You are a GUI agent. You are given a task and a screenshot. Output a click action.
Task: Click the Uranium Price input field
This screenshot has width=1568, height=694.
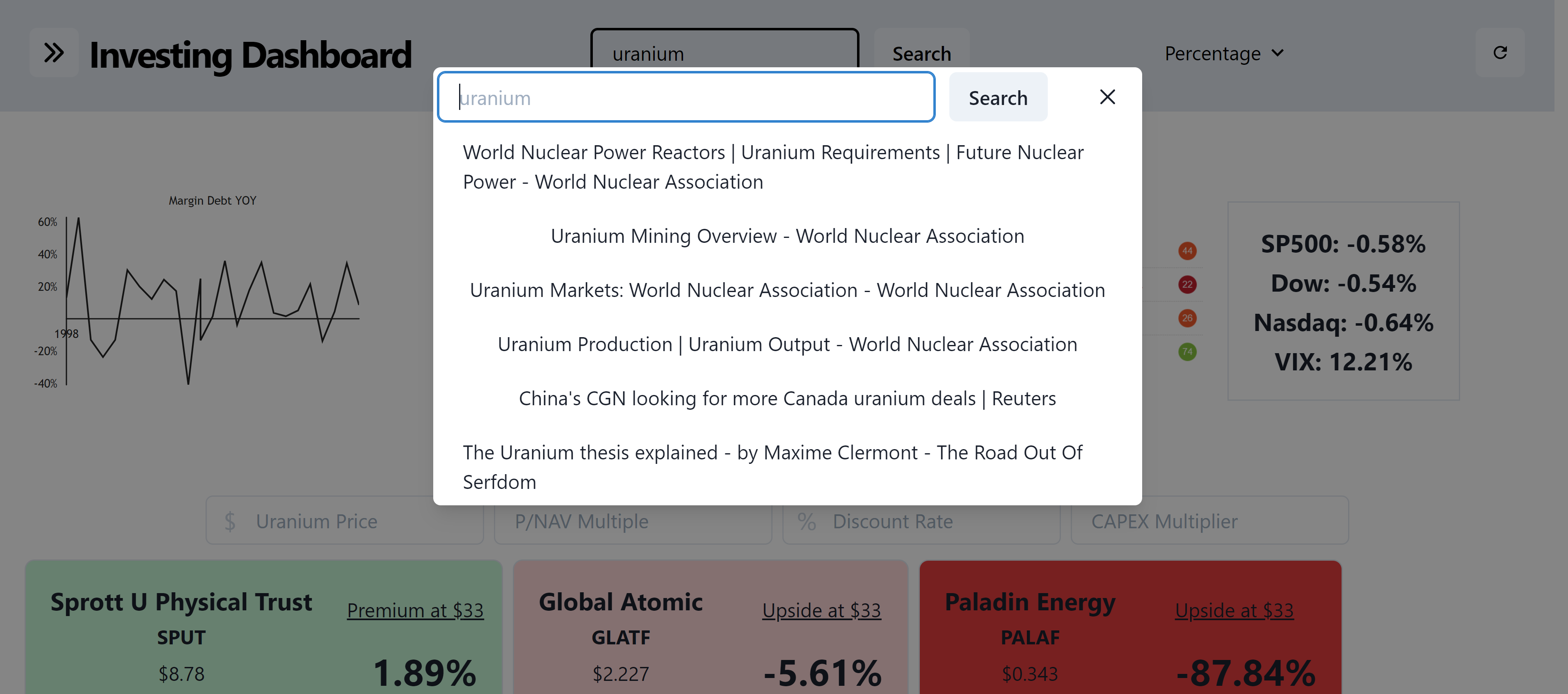tap(345, 520)
